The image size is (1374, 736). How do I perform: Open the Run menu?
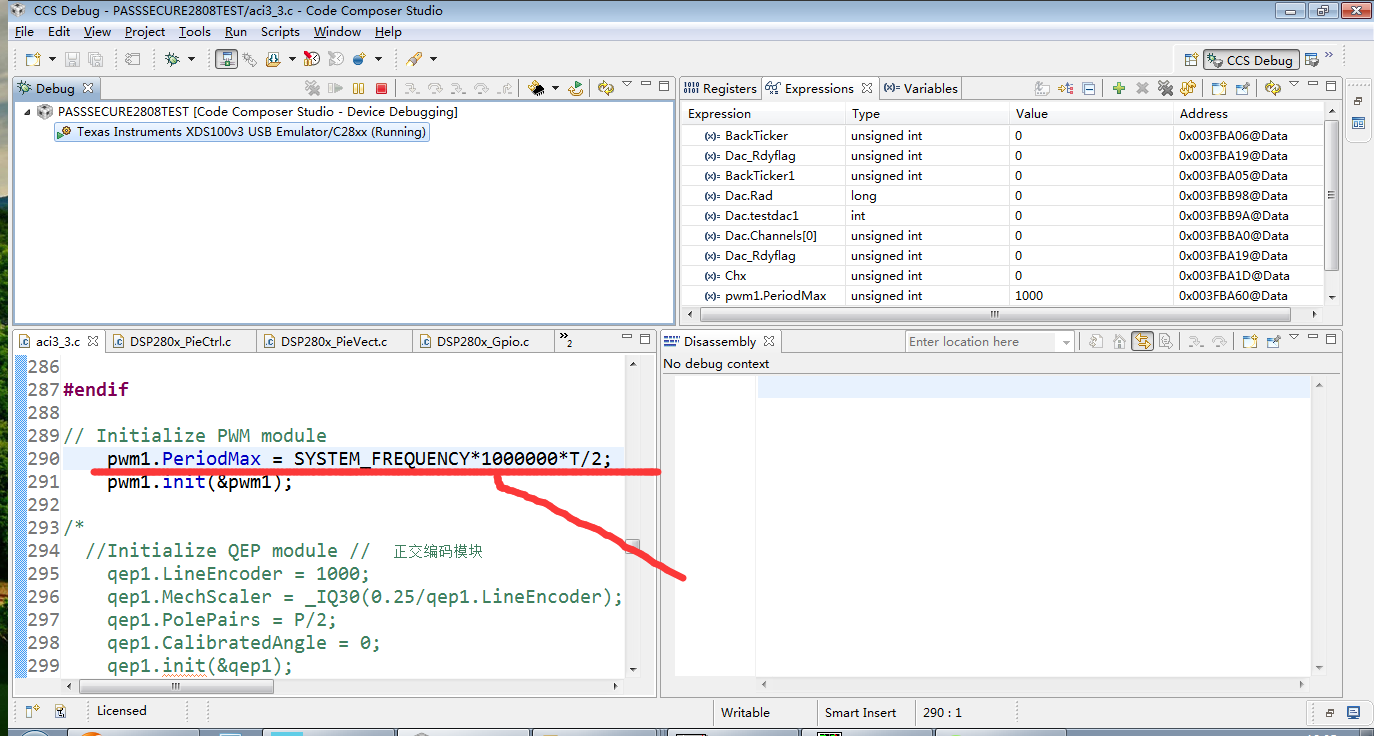[236, 32]
